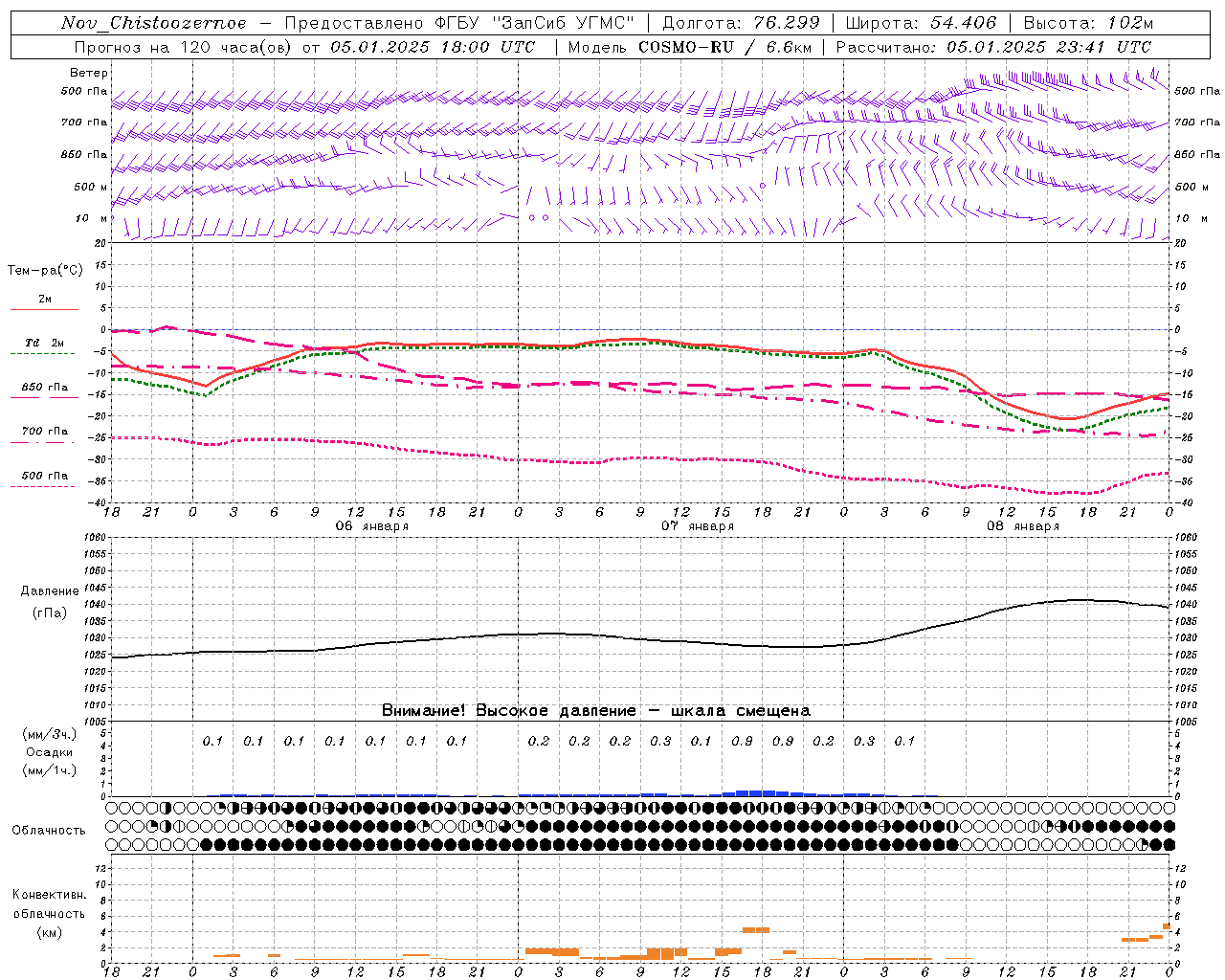The height and width of the screenshot is (980, 1225).
Task: Click the 'Широта: 54.406' latitude value
Action: click(x=921, y=23)
